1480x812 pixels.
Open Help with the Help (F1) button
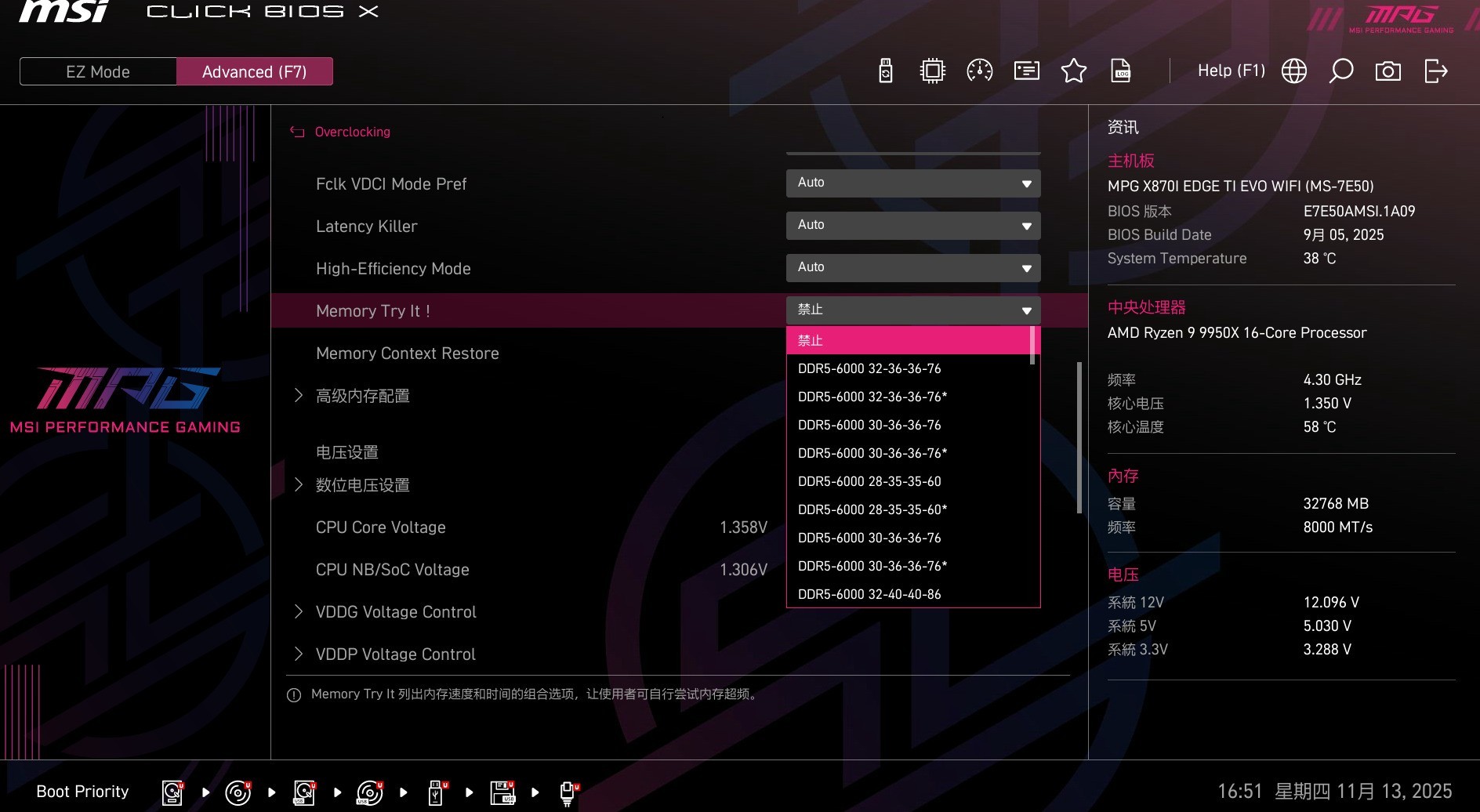pyautogui.click(x=1229, y=71)
